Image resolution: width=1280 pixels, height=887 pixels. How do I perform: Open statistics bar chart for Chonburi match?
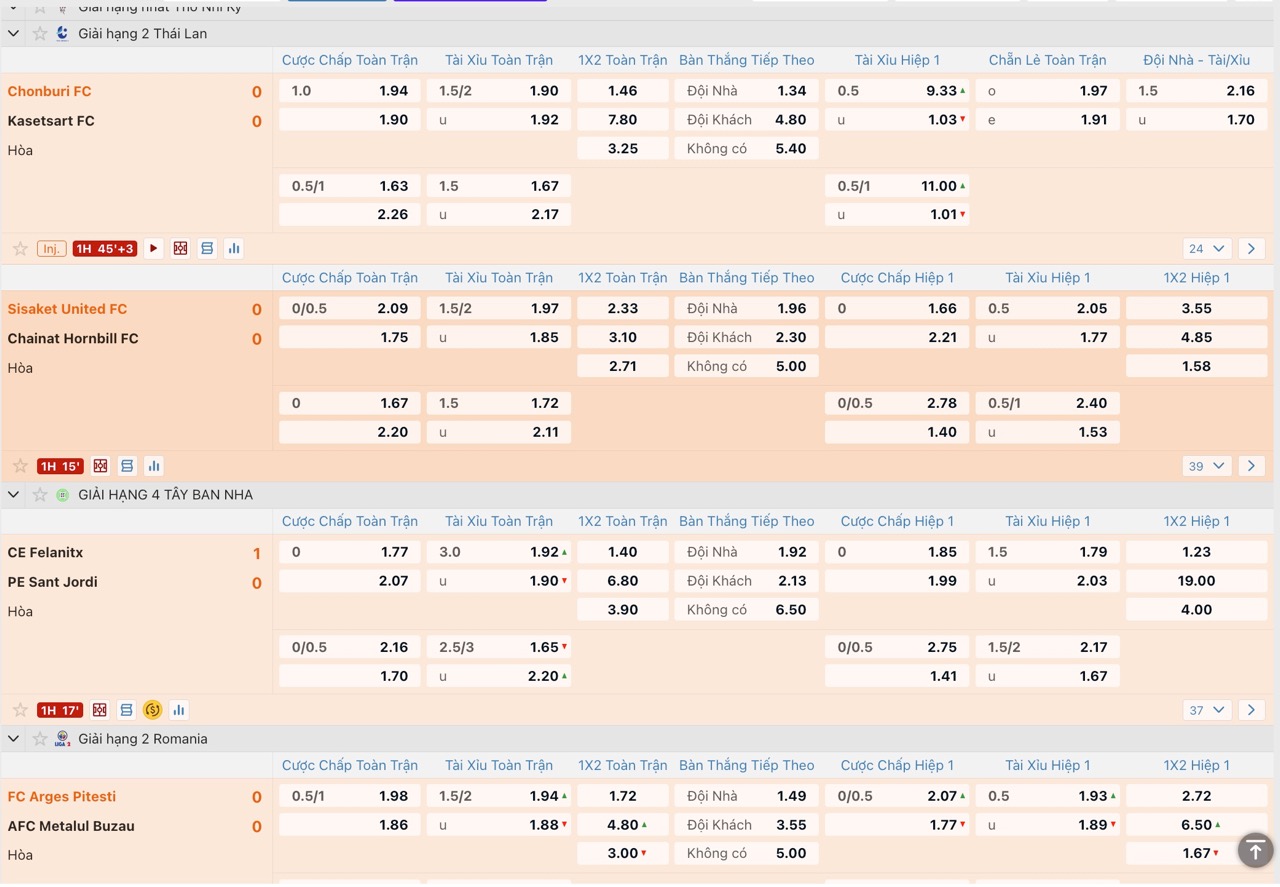pos(234,248)
